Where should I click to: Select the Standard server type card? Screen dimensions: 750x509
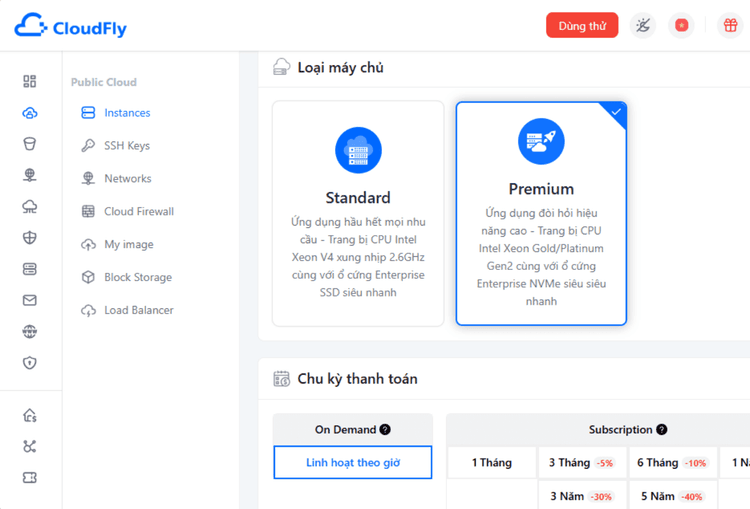(x=358, y=213)
